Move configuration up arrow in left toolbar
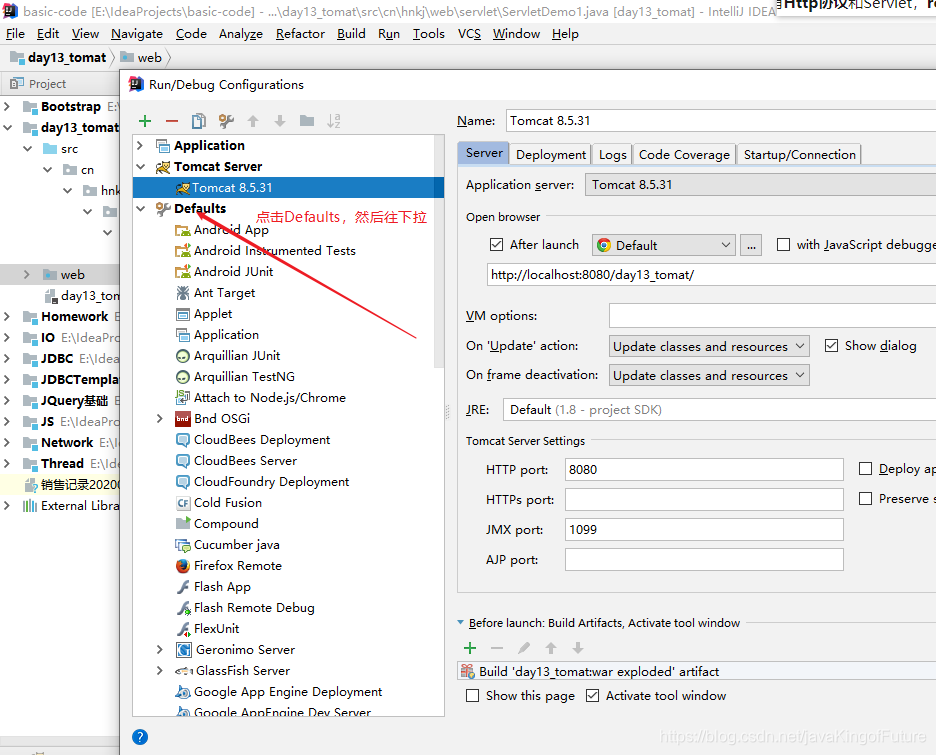Image resolution: width=936 pixels, height=755 pixels. pos(253,121)
